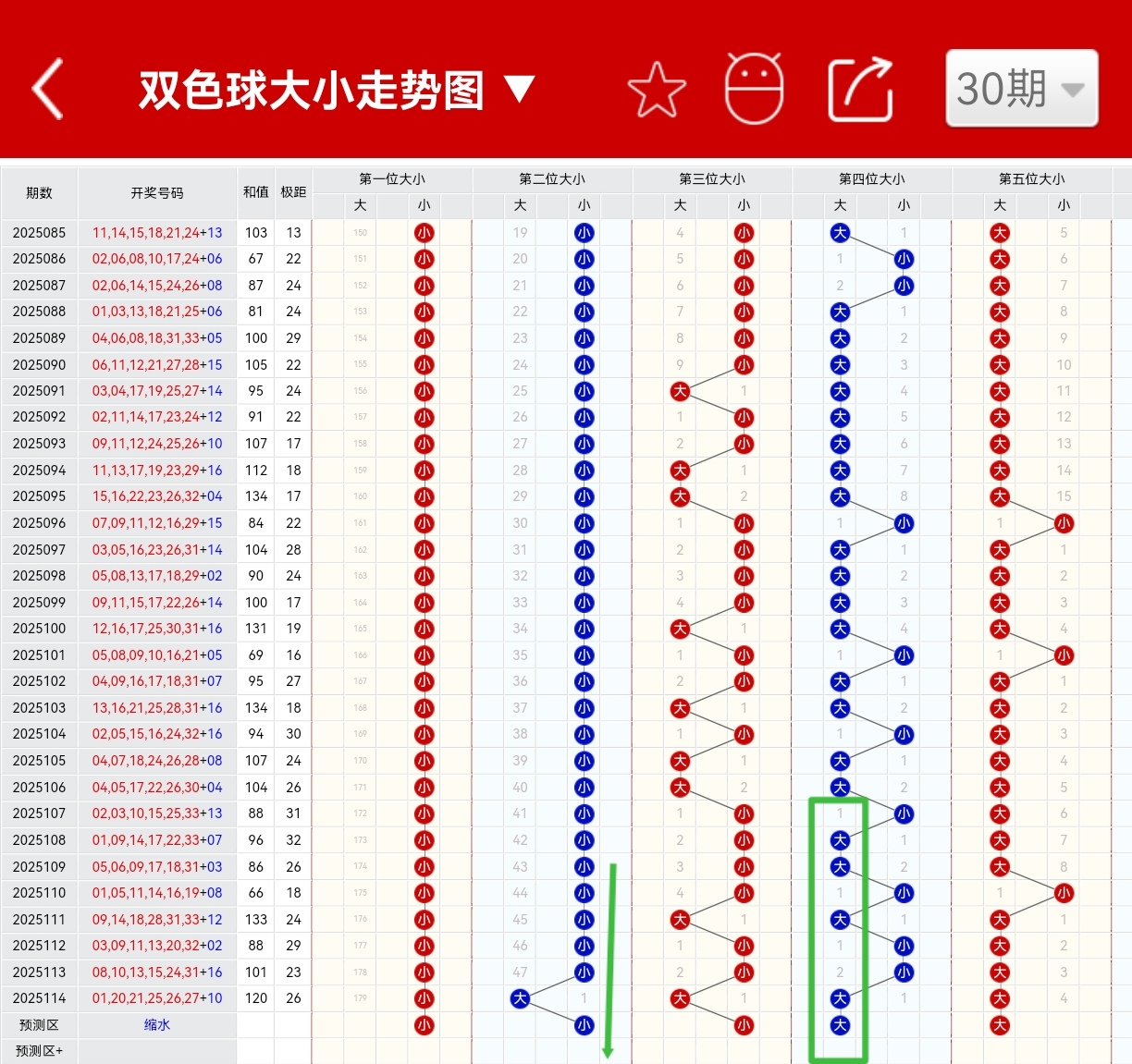Select the blue 小 marker for period 2025096 fourth position
Viewport: 1132px width, 1064px height.
[904, 523]
